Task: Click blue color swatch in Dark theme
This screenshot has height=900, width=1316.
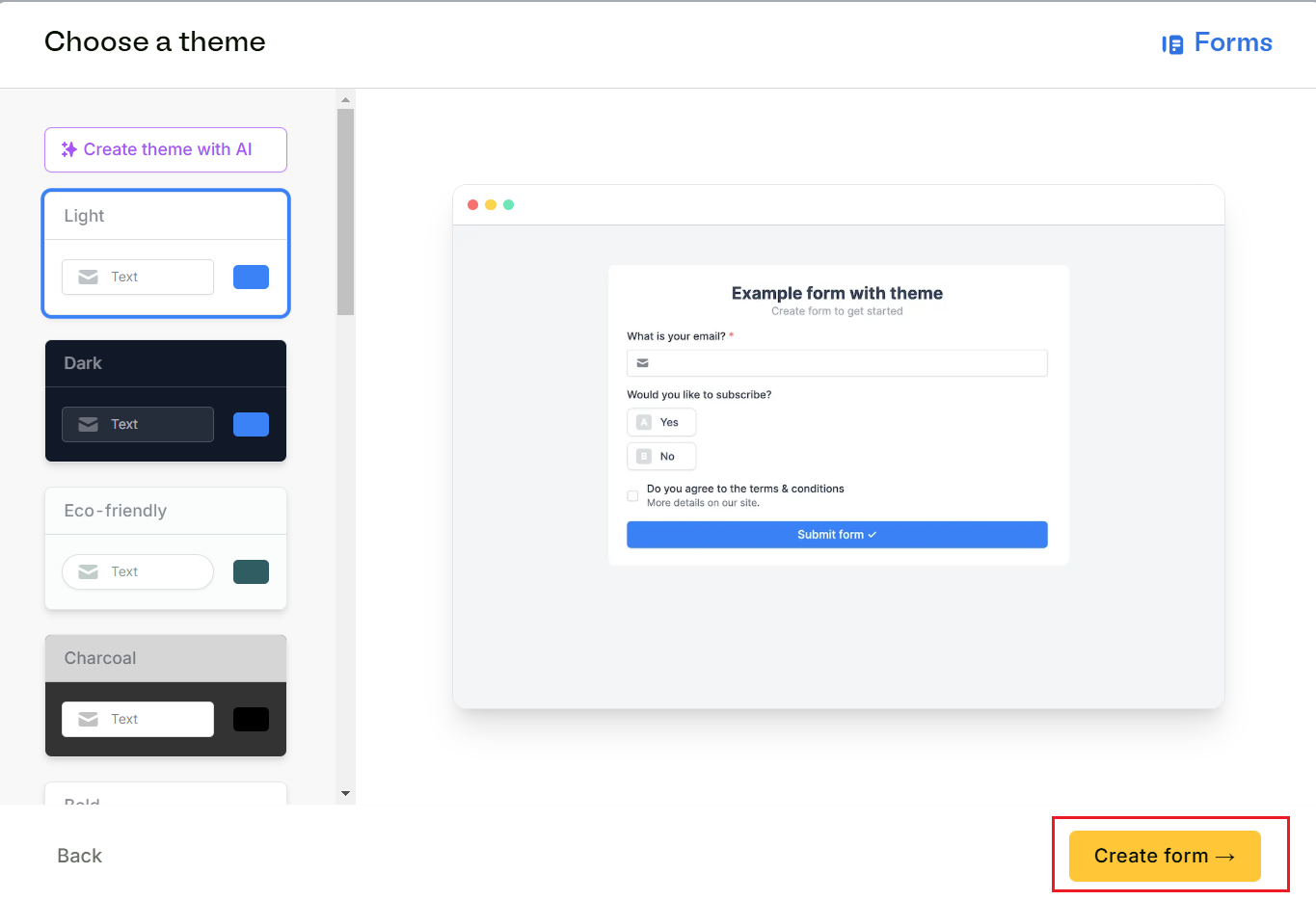Action: (x=251, y=424)
